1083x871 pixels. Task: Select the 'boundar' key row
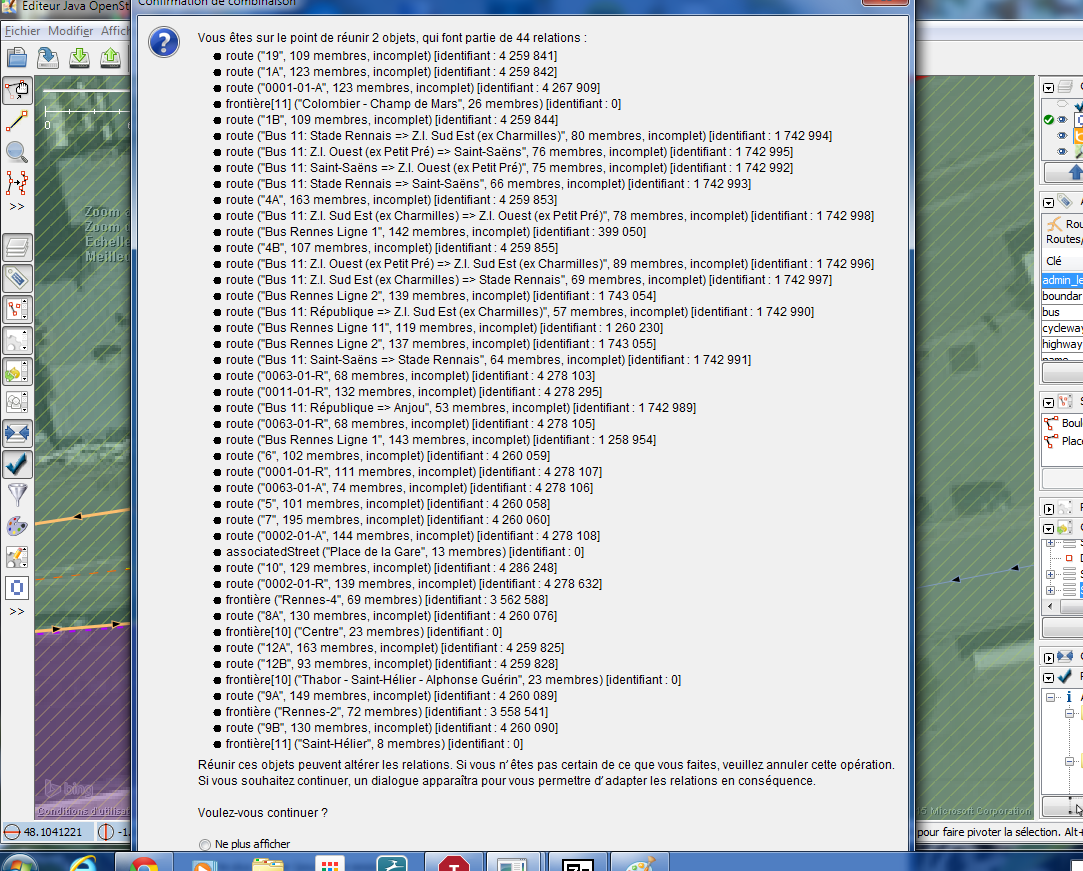click(x=1062, y=296)
